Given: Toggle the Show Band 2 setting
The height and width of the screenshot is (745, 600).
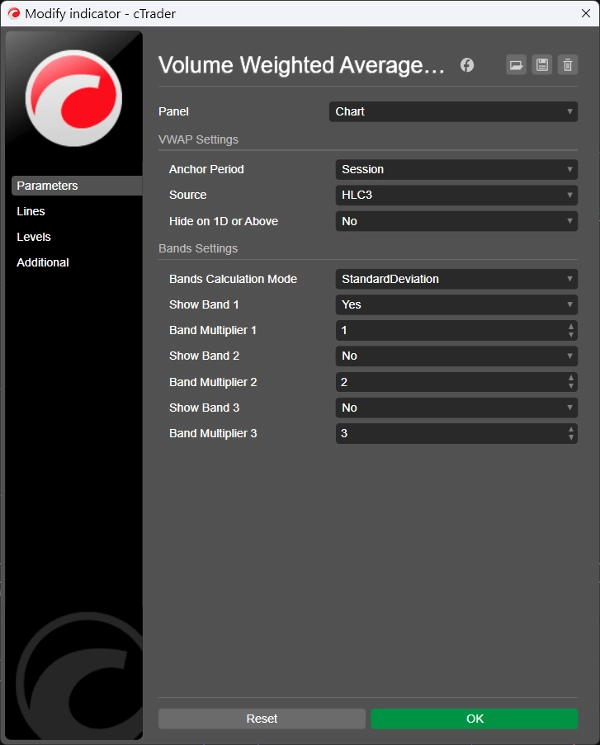Looking at the screenshot, I should pyautogui.click(x=456, y=356).
